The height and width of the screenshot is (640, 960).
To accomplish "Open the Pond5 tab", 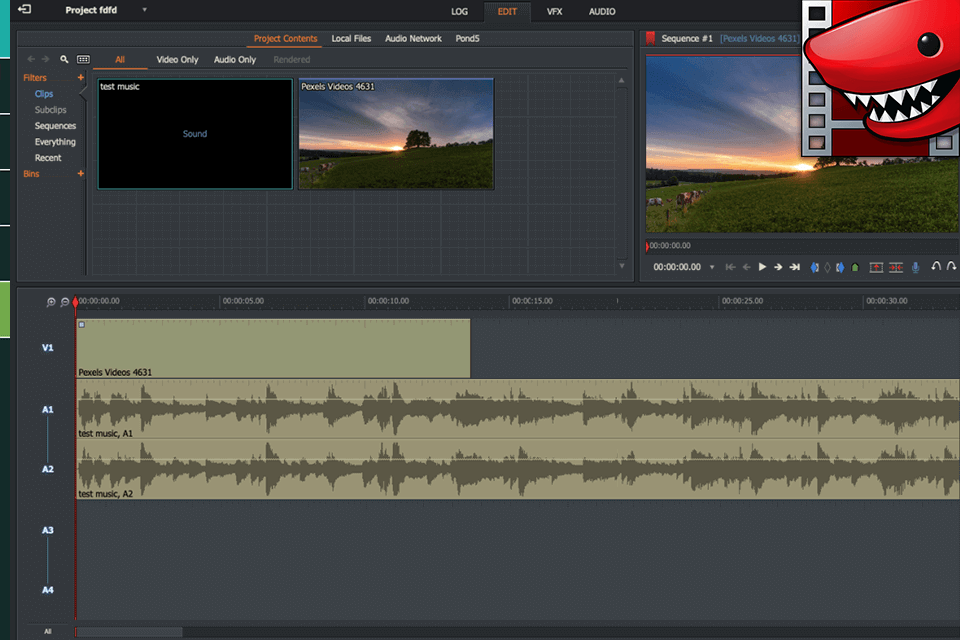I will [467, 39].
